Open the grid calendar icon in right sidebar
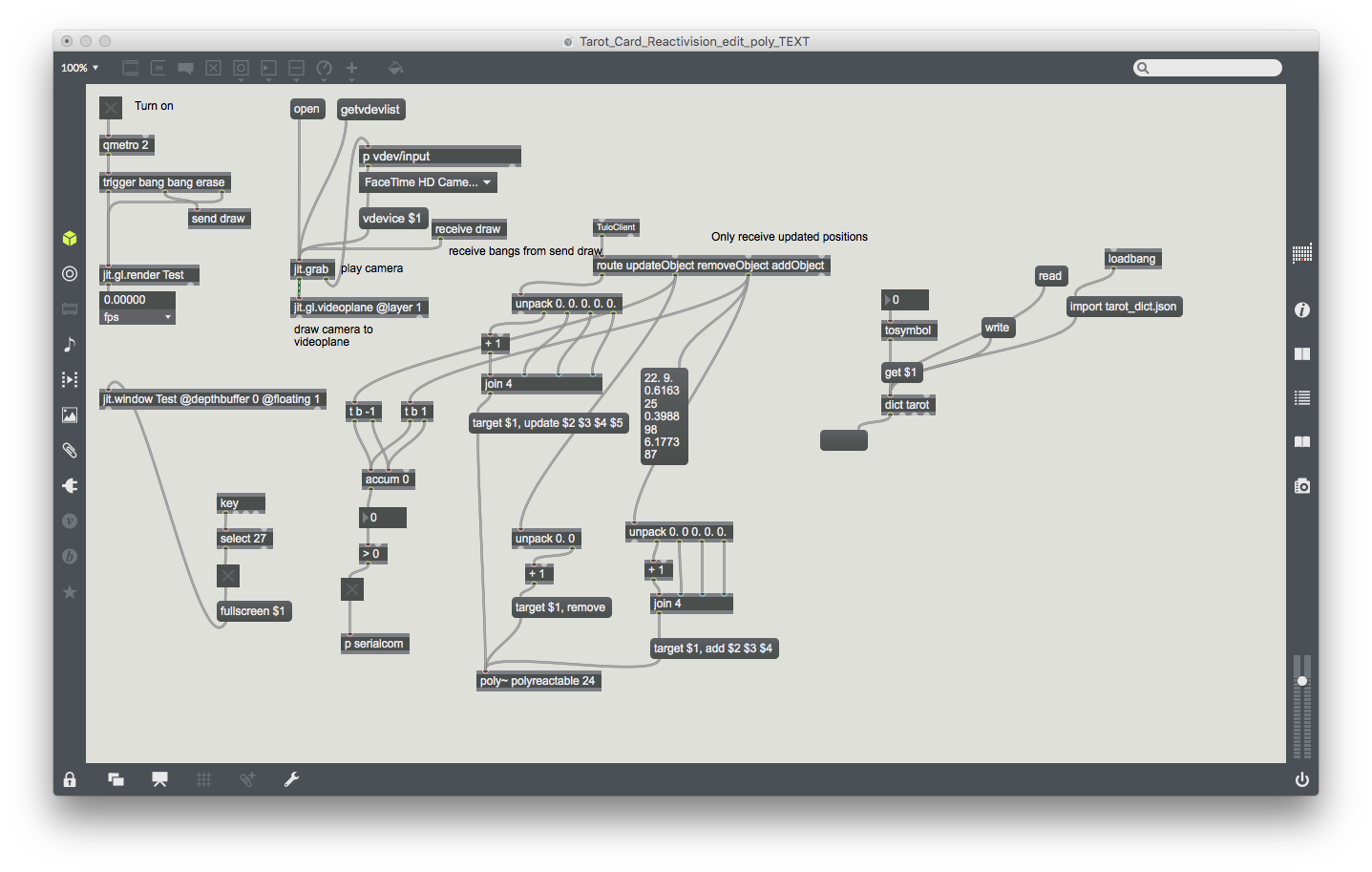 pos(1302,253)
